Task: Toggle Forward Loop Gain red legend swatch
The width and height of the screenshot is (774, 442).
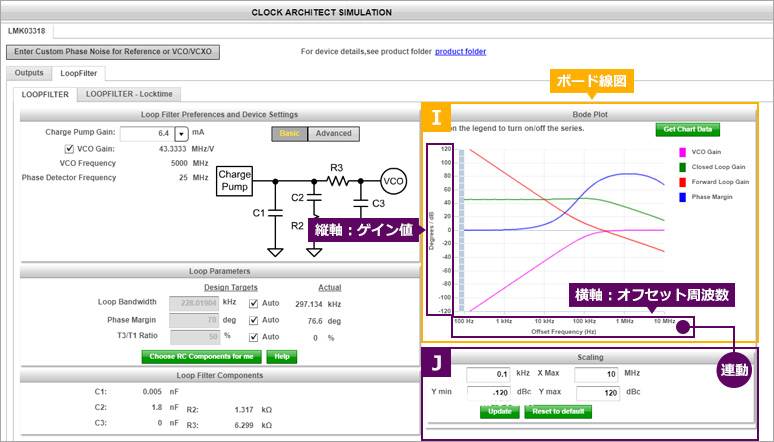Action: (683, 182)
